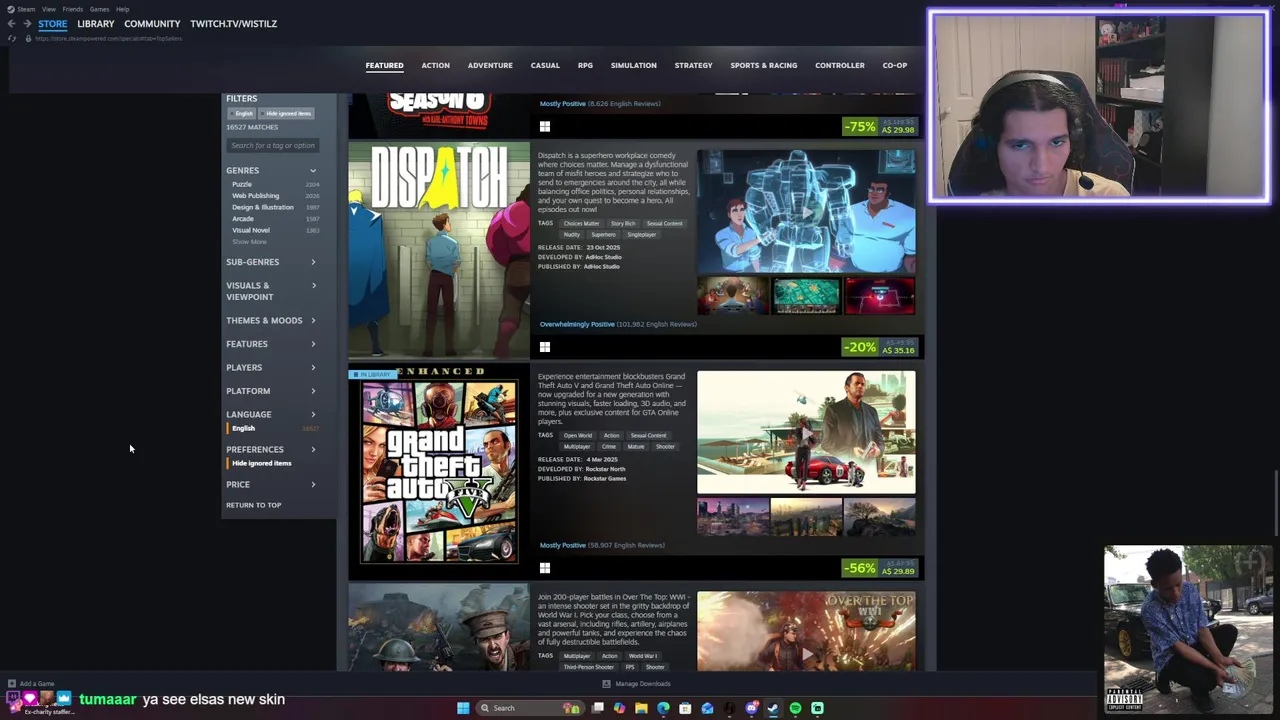The image size is (1280, 720).
Task: Open the TWITCH.TV/WISTILZ profile tab
Action: [x=234, y=24]
